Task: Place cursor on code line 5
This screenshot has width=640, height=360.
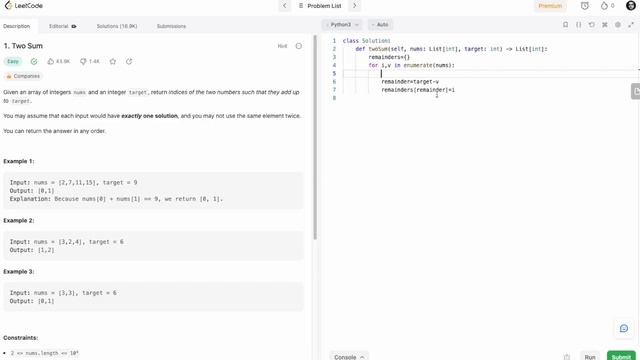Action: pos(490,73)
